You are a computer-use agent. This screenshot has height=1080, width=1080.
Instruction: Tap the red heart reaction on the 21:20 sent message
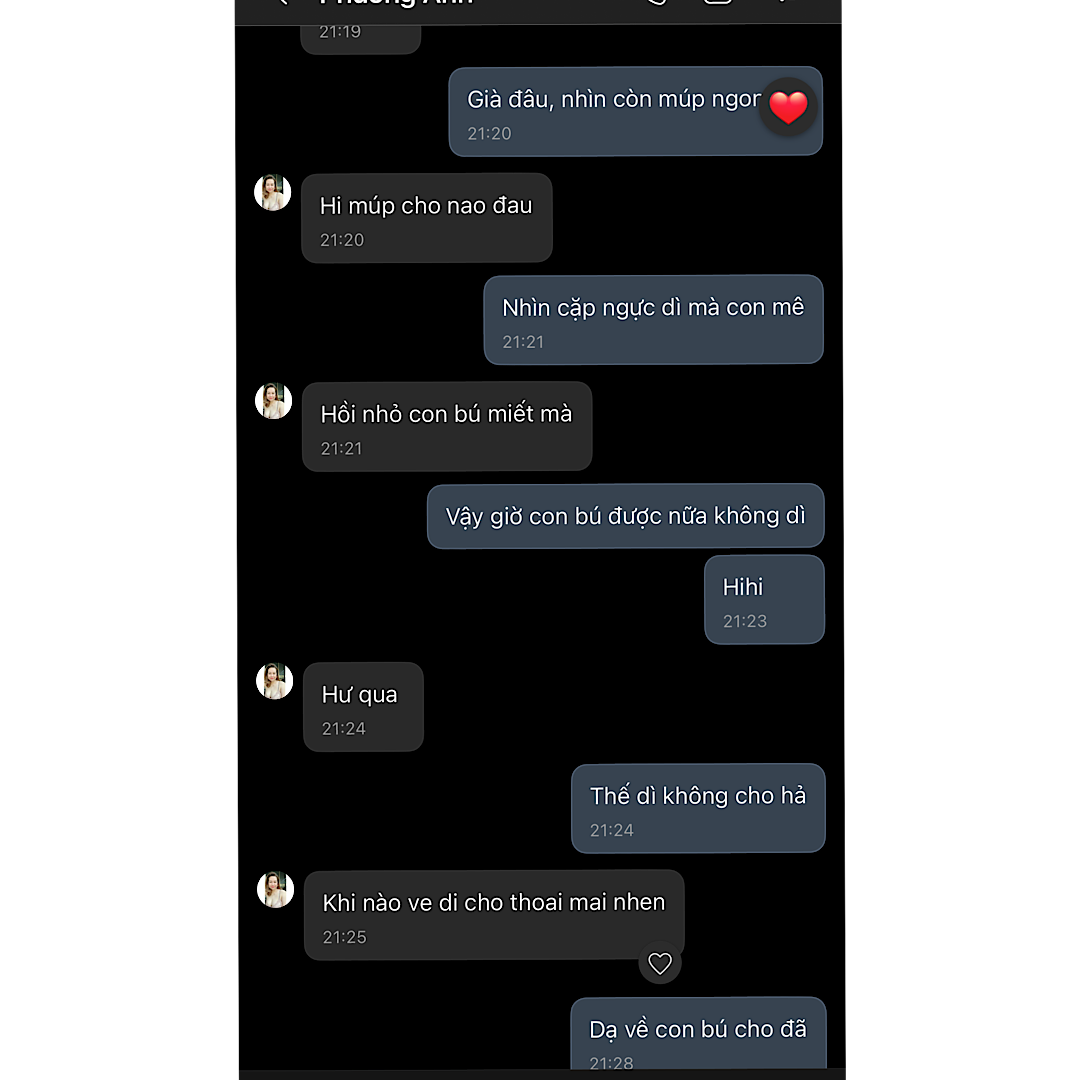[x=788, y=107]
